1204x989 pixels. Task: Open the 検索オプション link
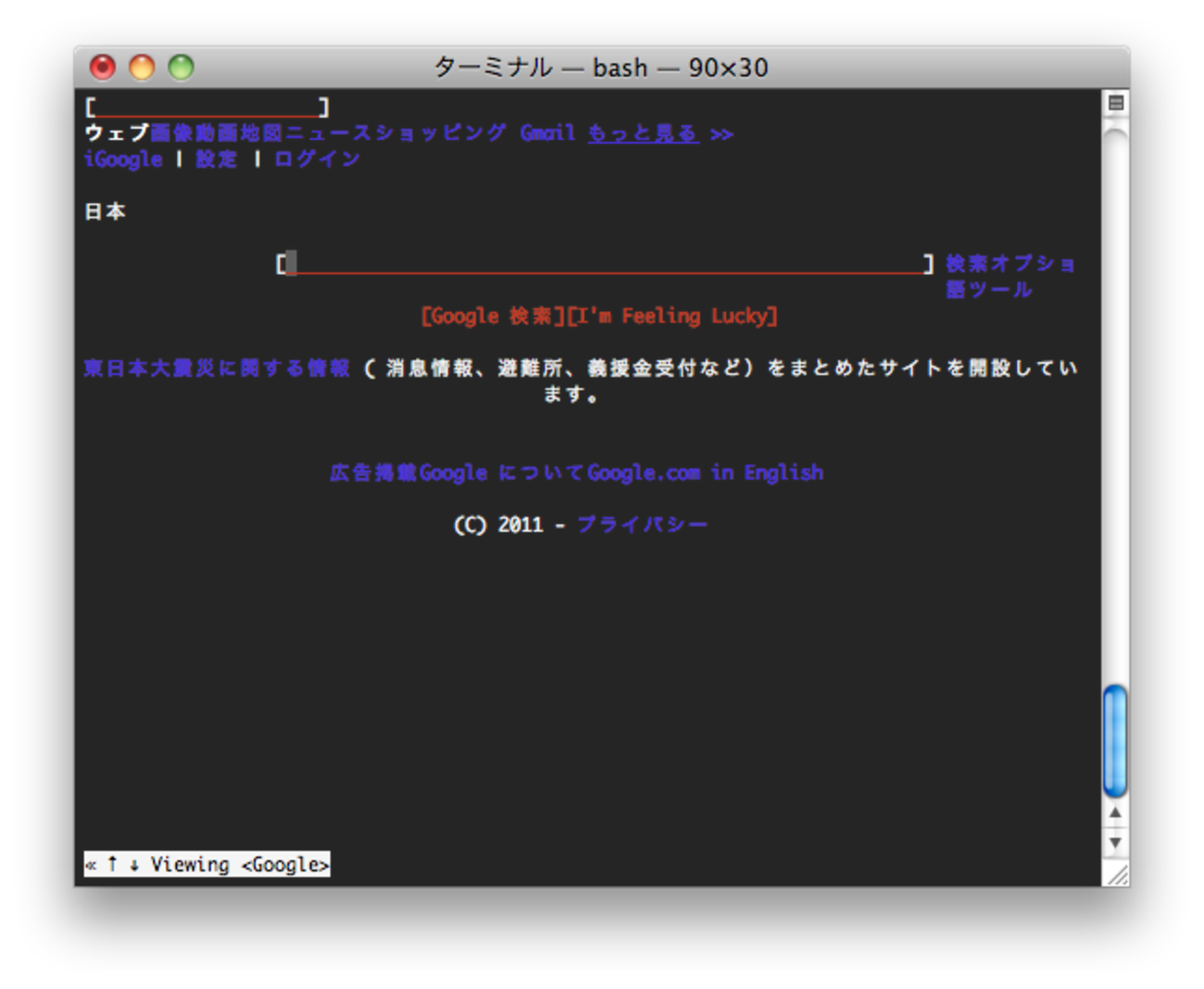point(1010,264)
